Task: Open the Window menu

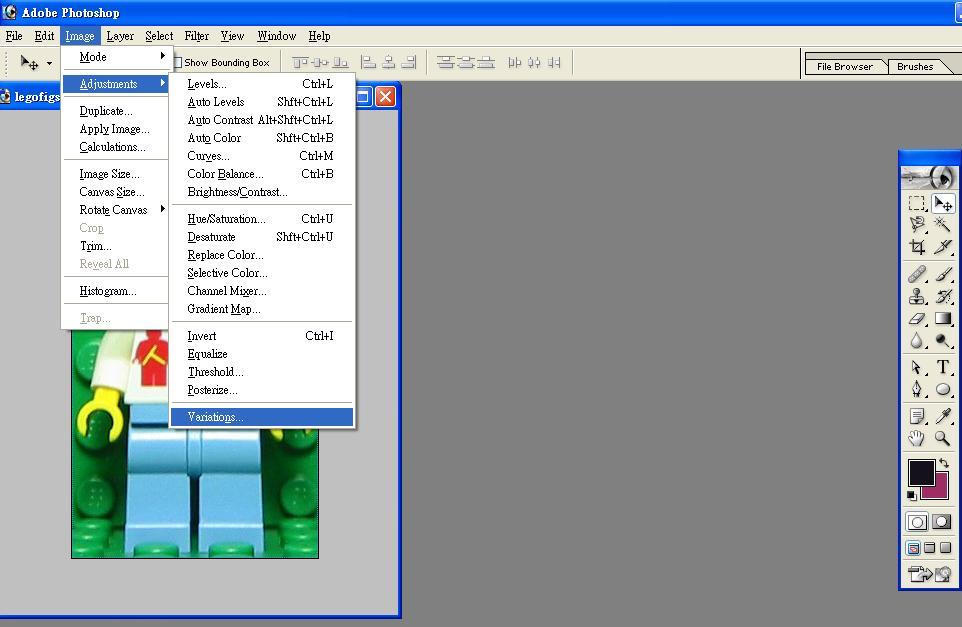Action: pos(277,36)
